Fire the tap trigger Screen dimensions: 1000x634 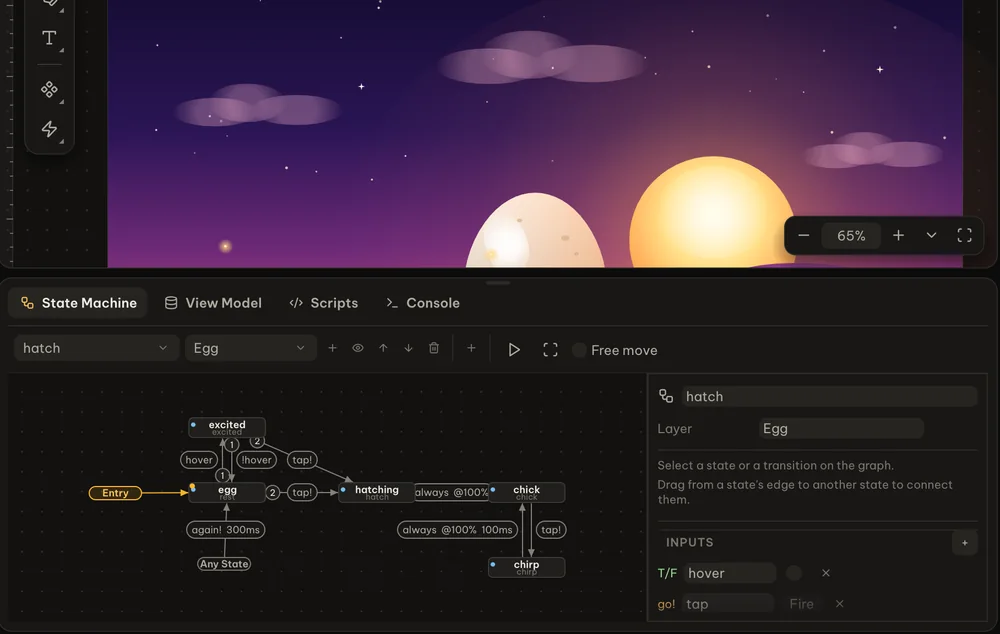pyautogui.click(x=801, y=604)
